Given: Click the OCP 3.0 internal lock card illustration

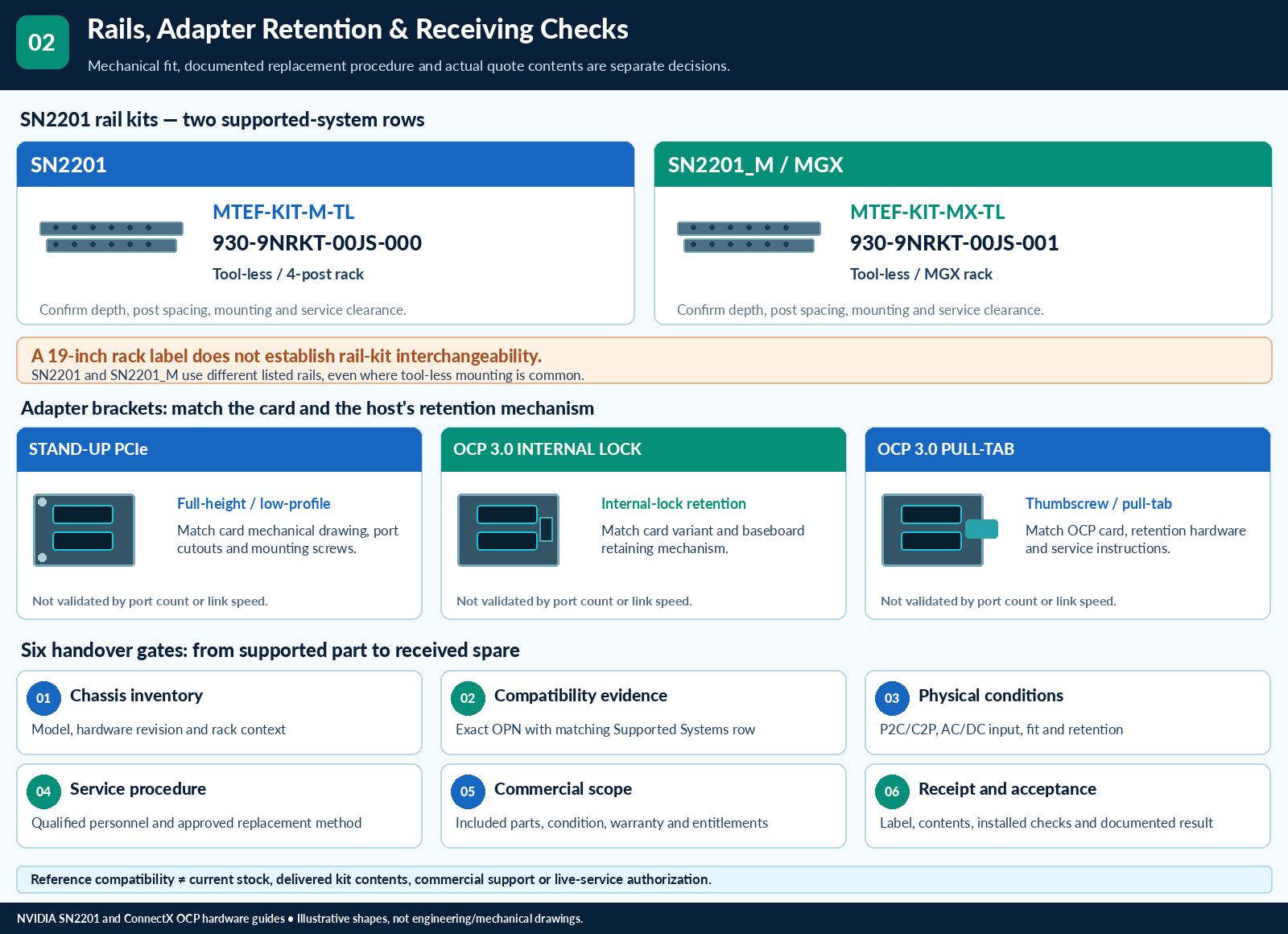Looking at the screenshot, I should (508, 530).
